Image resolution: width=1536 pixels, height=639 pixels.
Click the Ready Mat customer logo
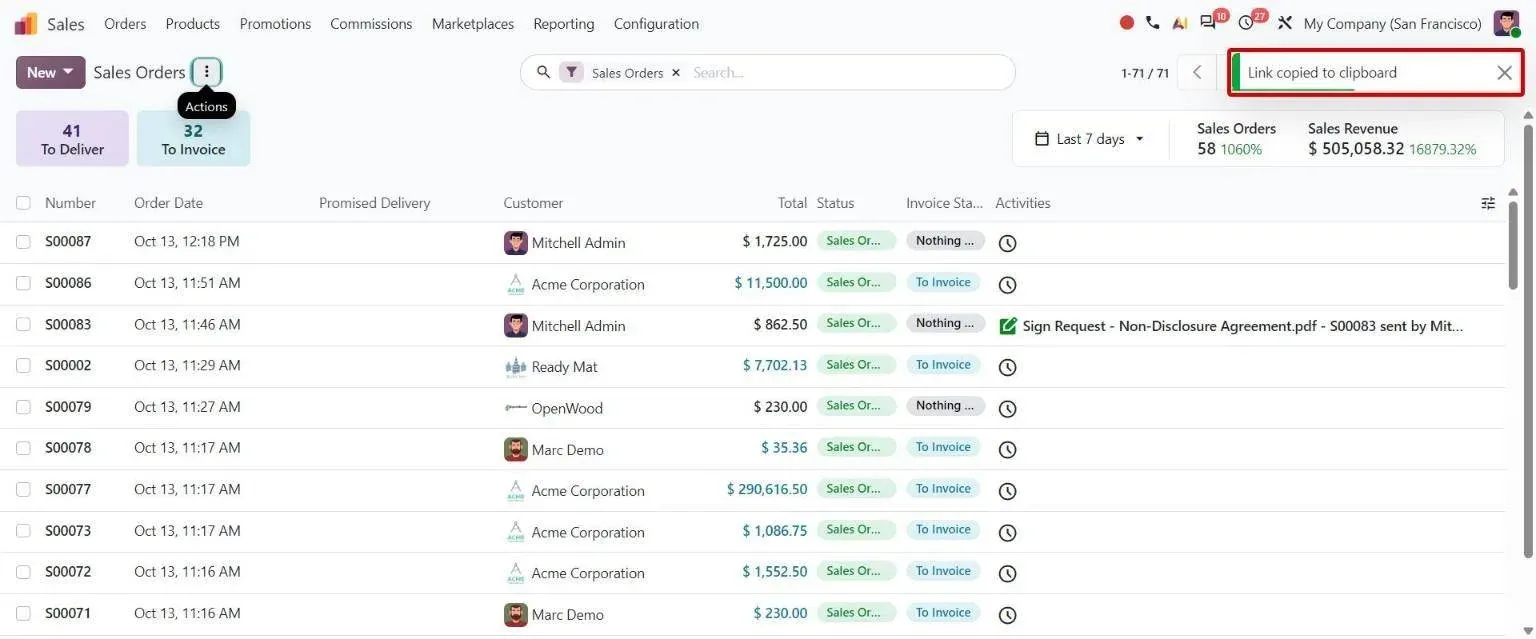click(x=516, y=367)
